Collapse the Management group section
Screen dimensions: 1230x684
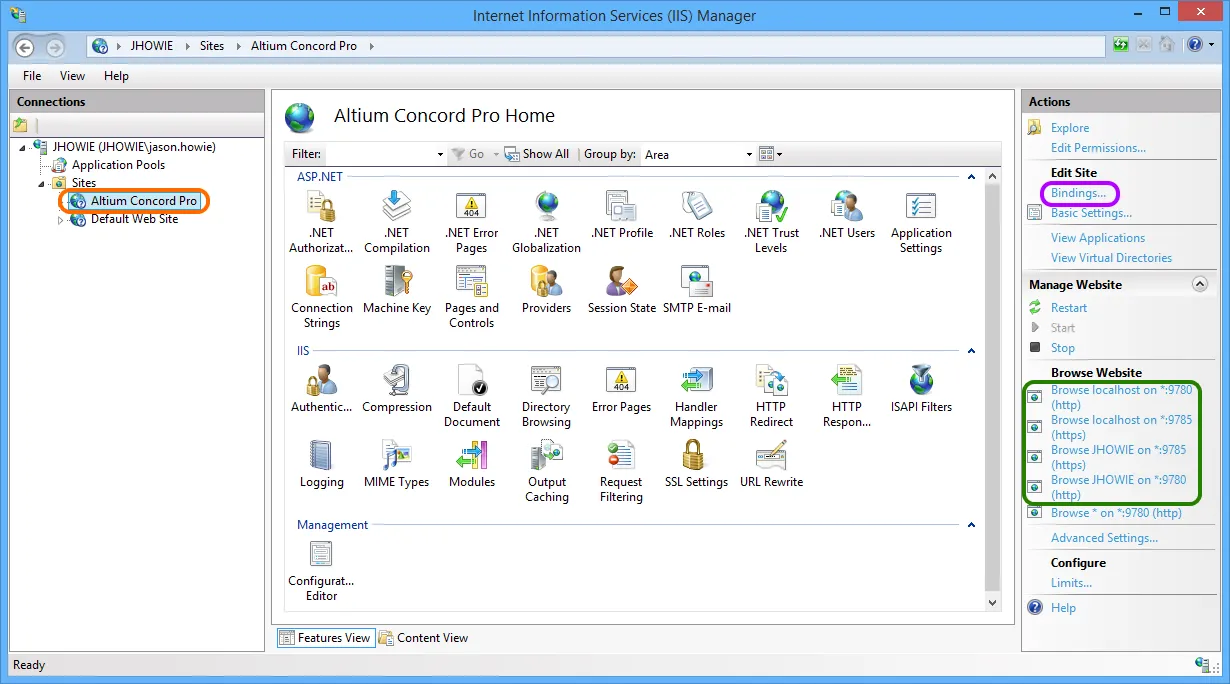tap(970, 525)
